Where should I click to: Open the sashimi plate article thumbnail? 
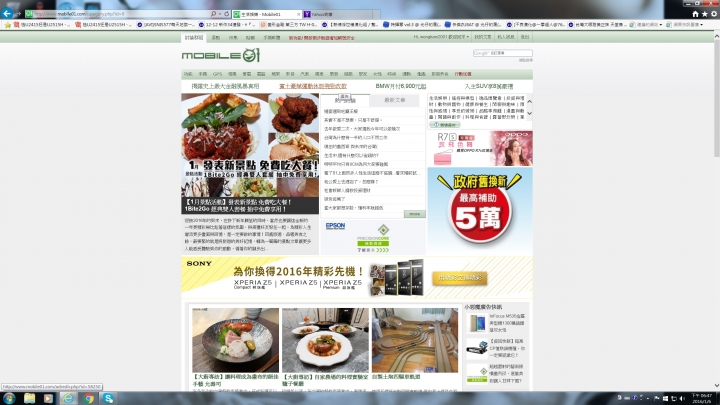click(235, 340)
